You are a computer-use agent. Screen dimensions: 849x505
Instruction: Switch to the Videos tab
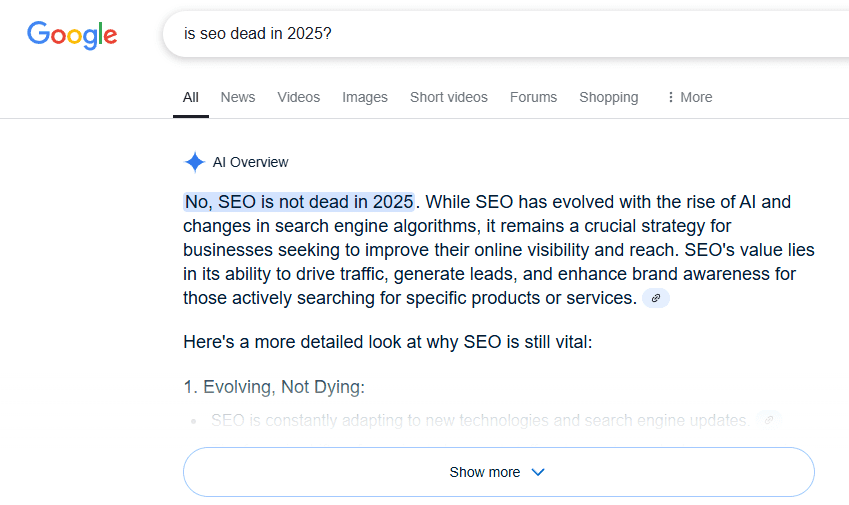tap(299, 97)
